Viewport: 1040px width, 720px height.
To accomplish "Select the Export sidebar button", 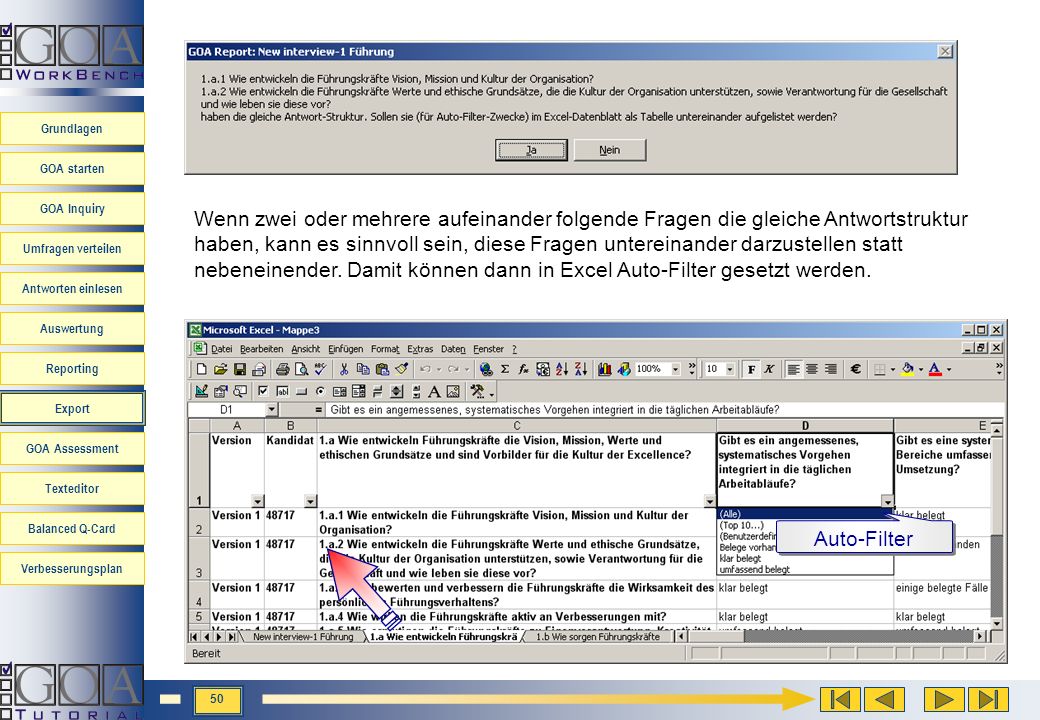I will tap(72, 408).
